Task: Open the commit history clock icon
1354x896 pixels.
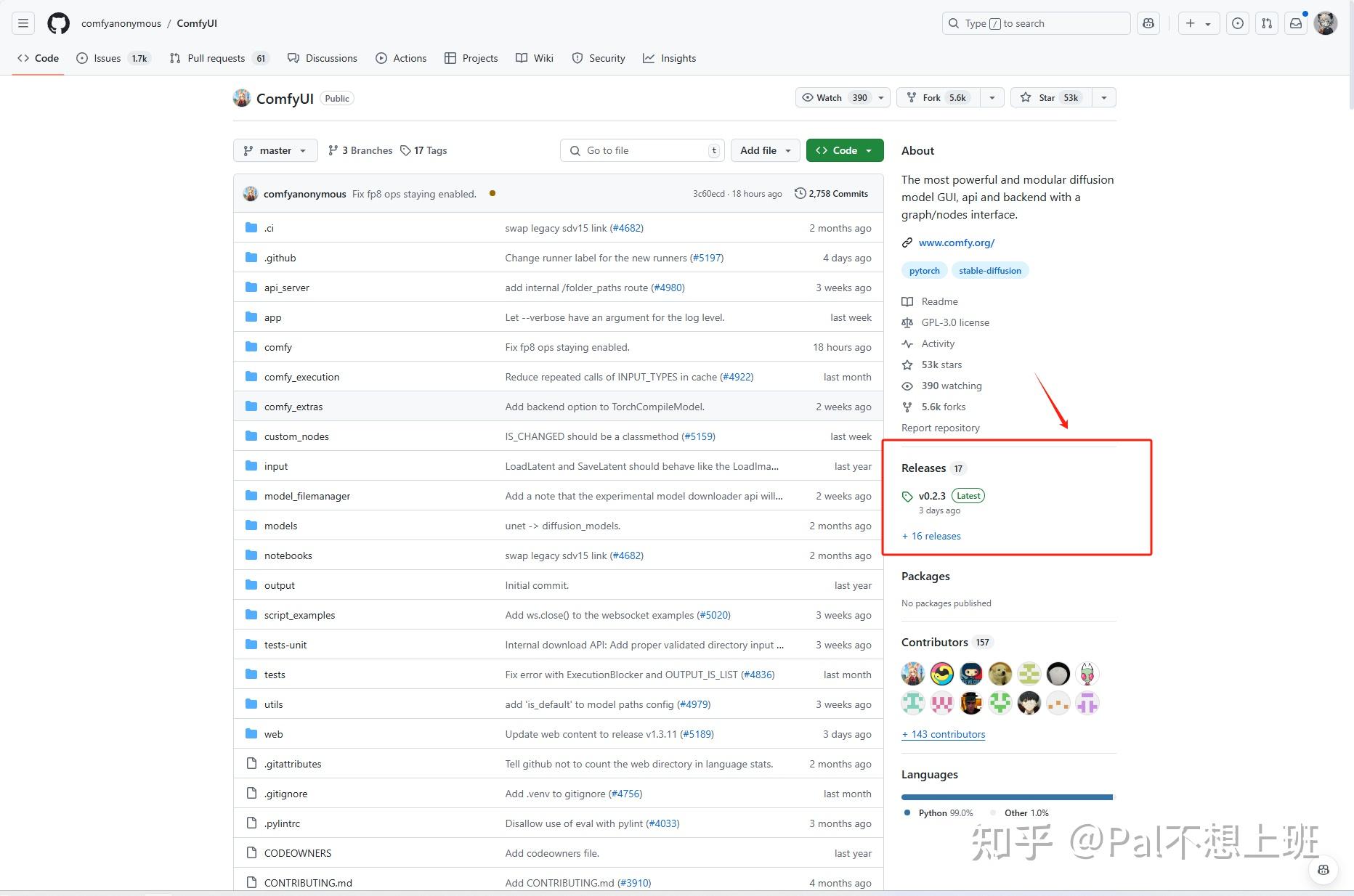Action: (800, 193)
